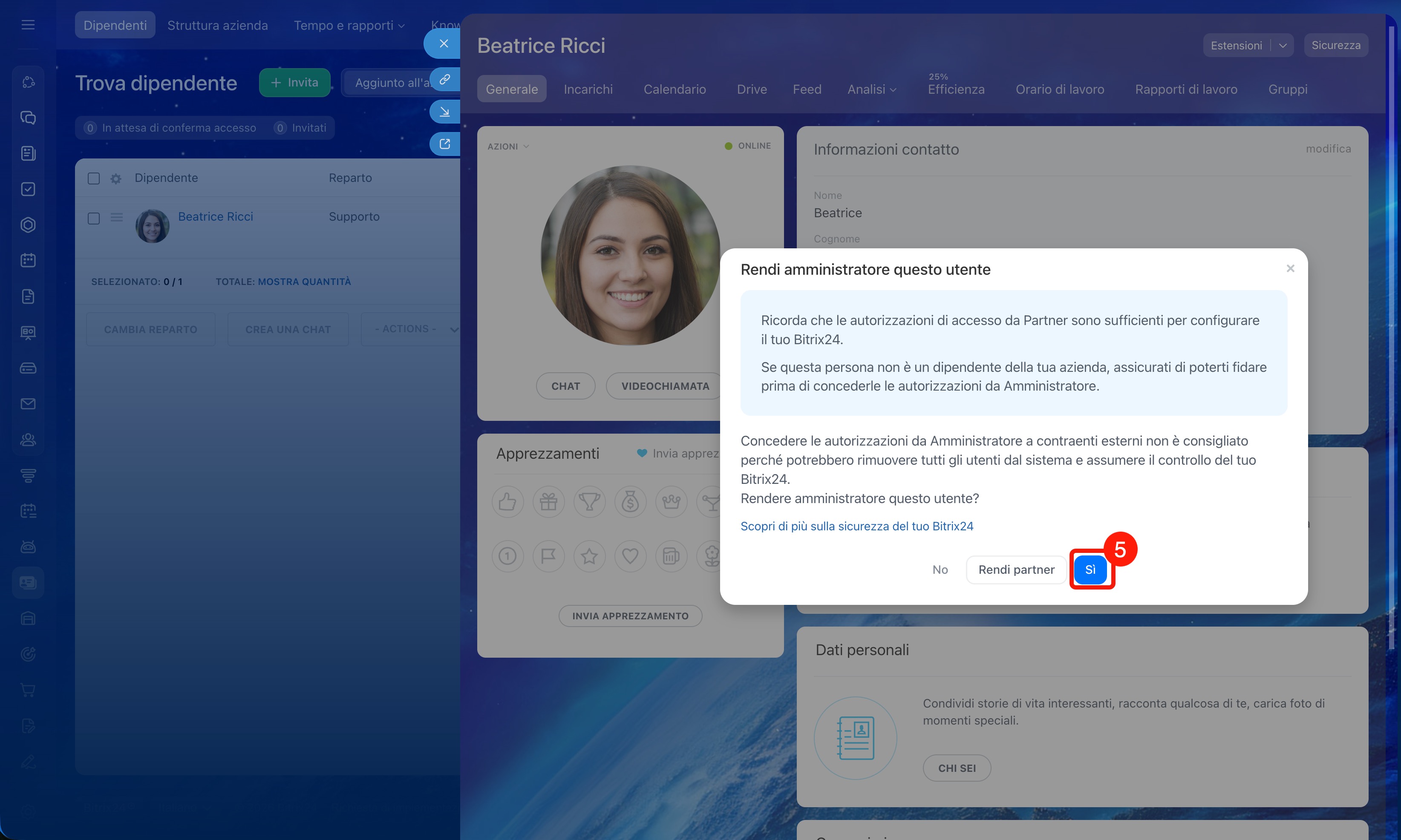Select the star appreciation icon
Viewport: 1401px width, 840px height.
589,556
